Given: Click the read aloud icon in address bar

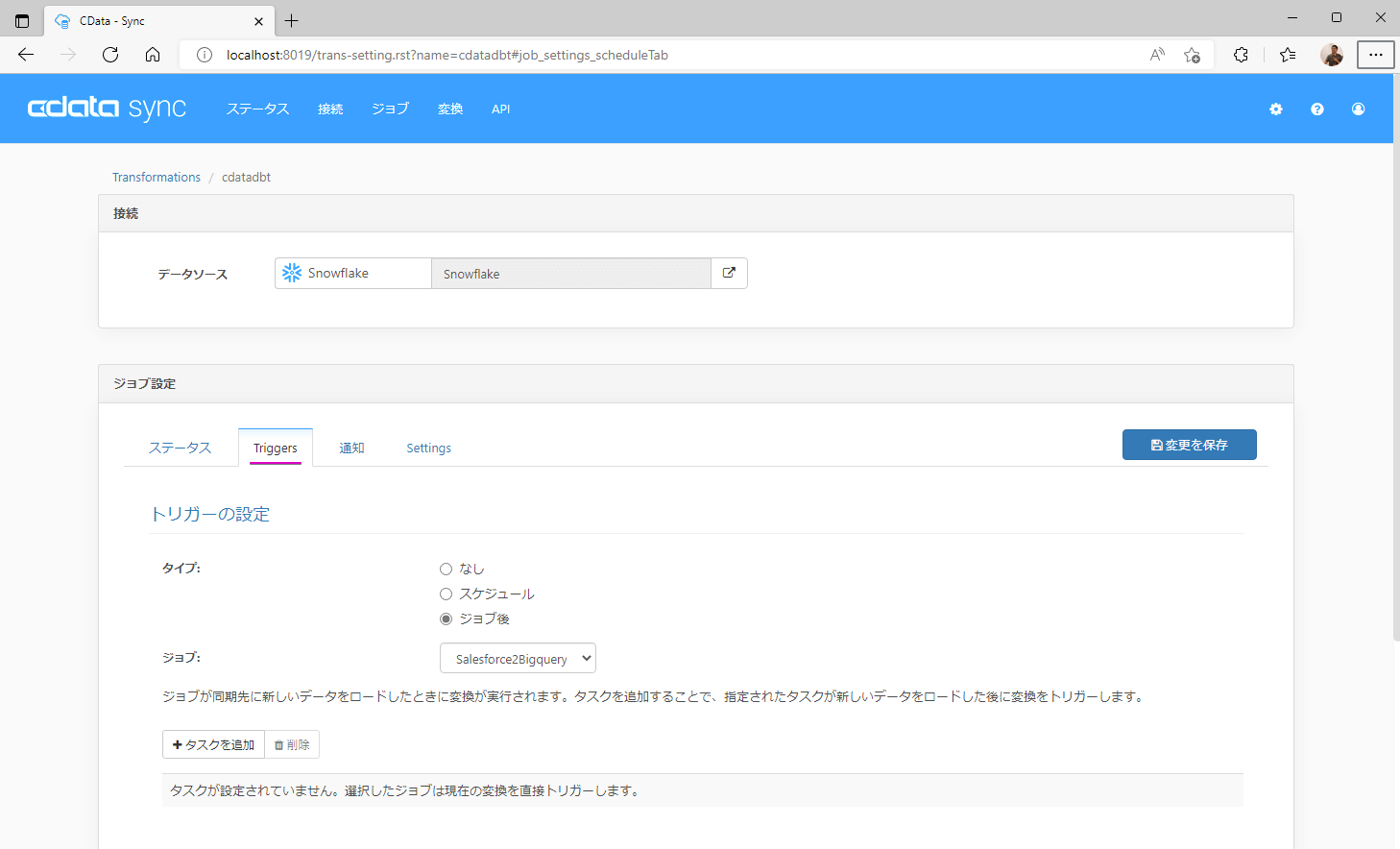Looking at the screenshot, I should [x=1157, y=55].
